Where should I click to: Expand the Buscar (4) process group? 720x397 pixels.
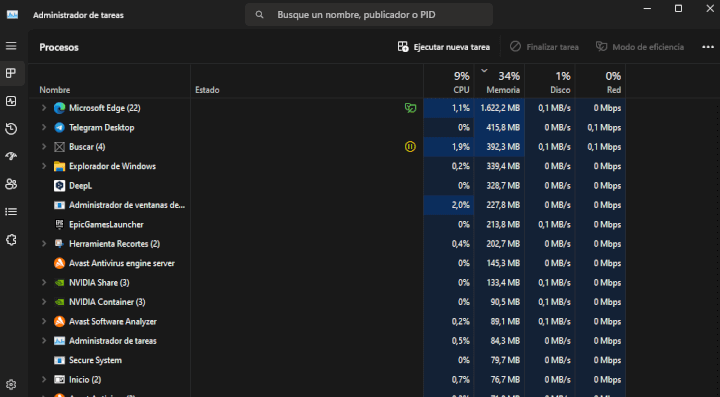click(x=44, y=147)
